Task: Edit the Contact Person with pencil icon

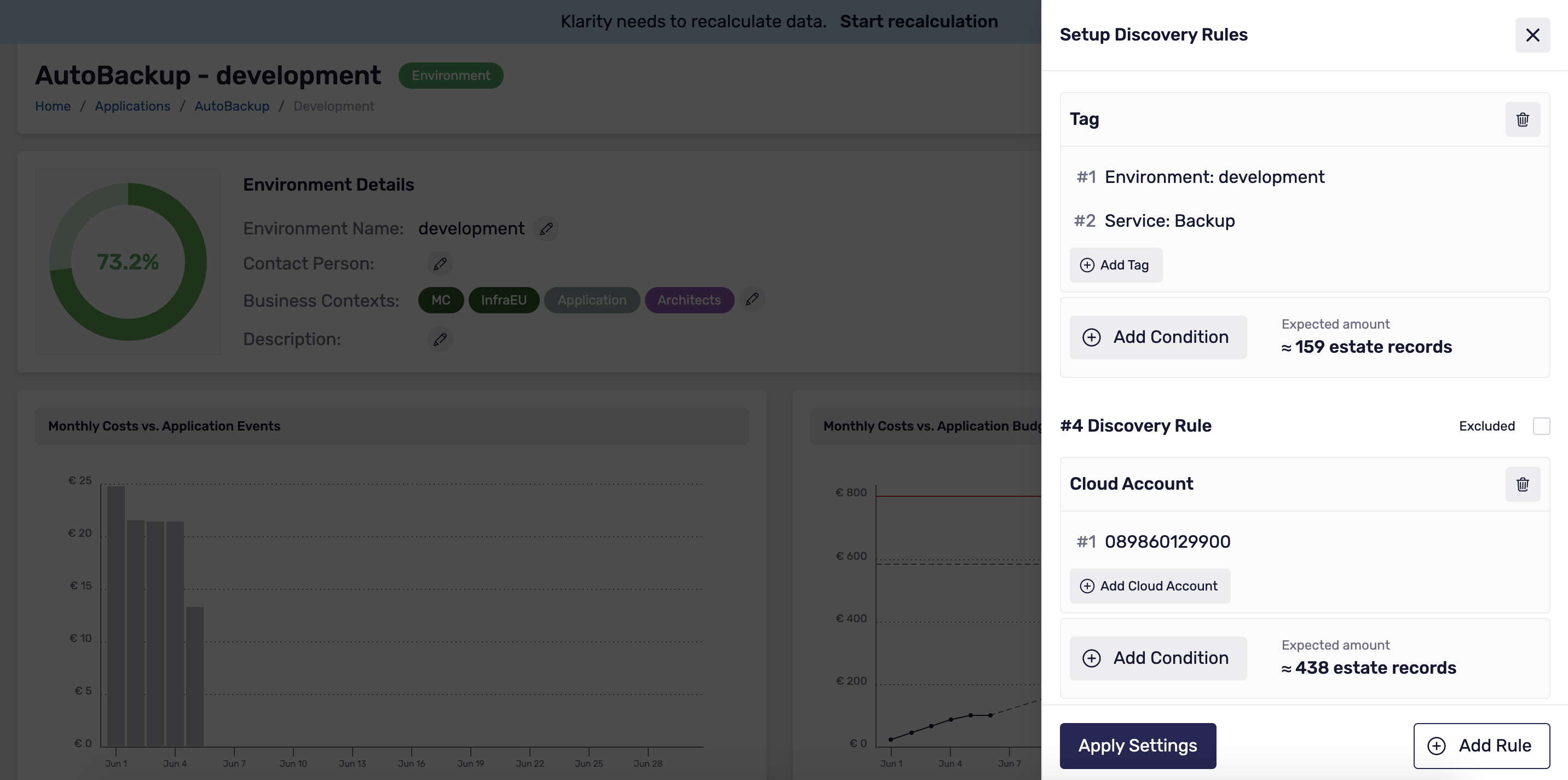Action: click(x=440, y=263)
